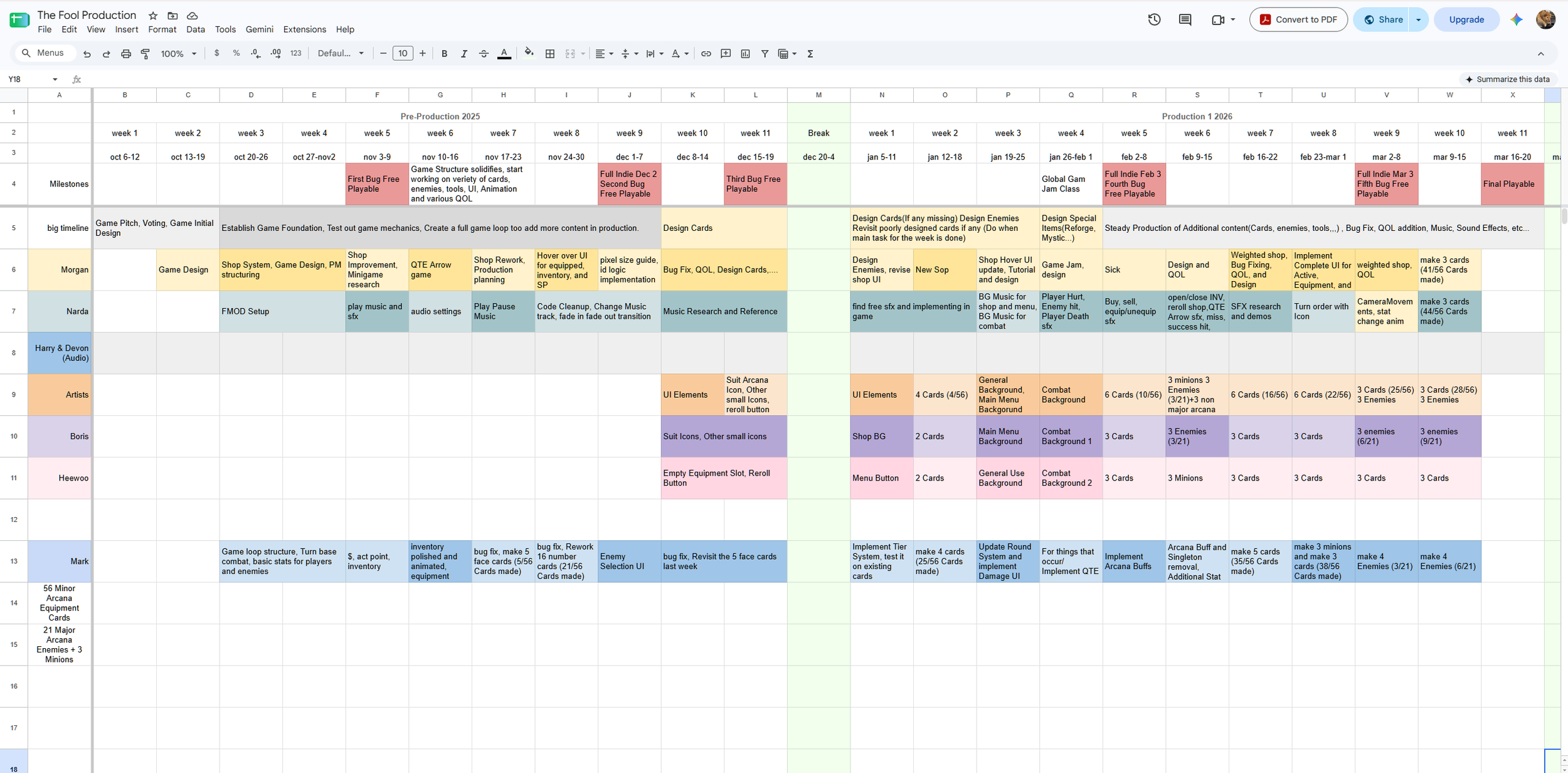Open the File menu
This screenshot has width=1568, height=773.
click(45, 29)
